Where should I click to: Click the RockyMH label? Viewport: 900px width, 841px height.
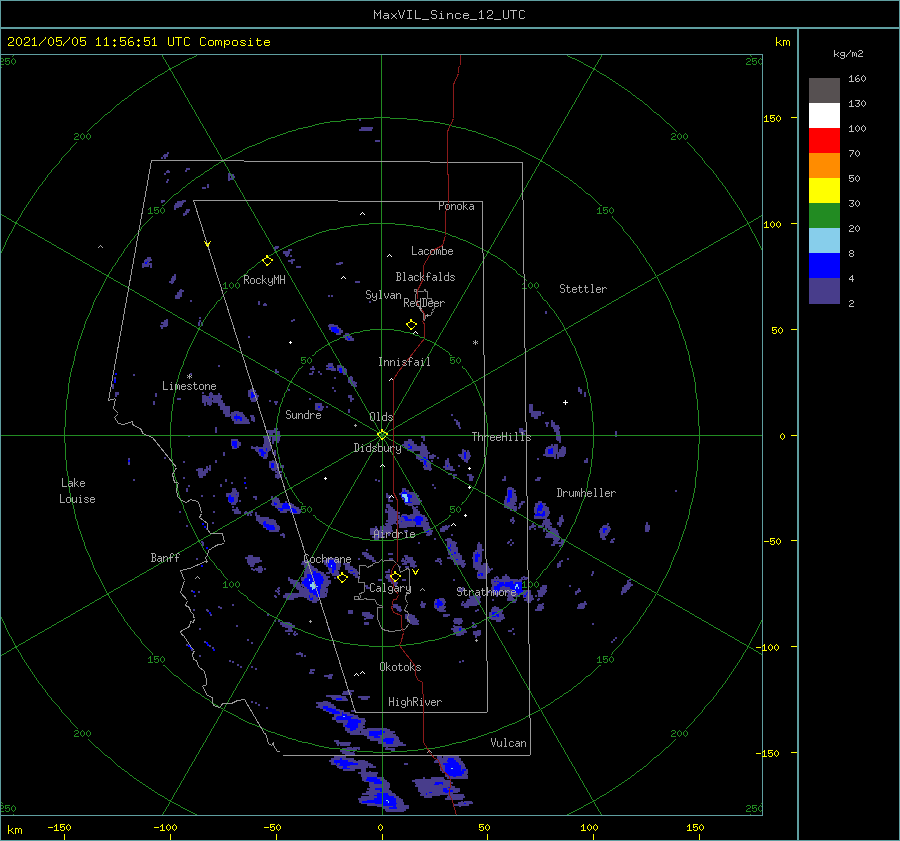[264, 280]
